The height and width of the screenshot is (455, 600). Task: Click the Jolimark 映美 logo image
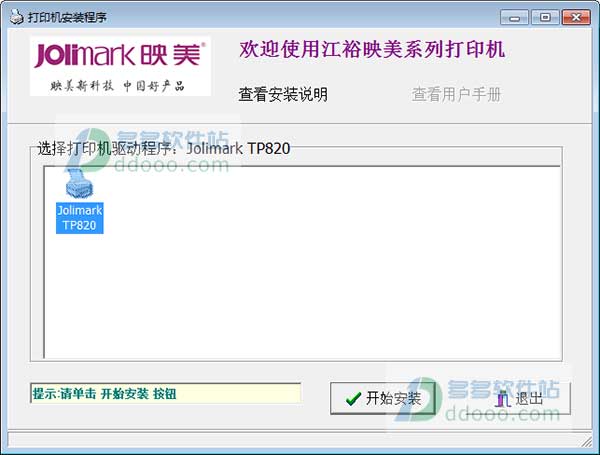point(120,66)
